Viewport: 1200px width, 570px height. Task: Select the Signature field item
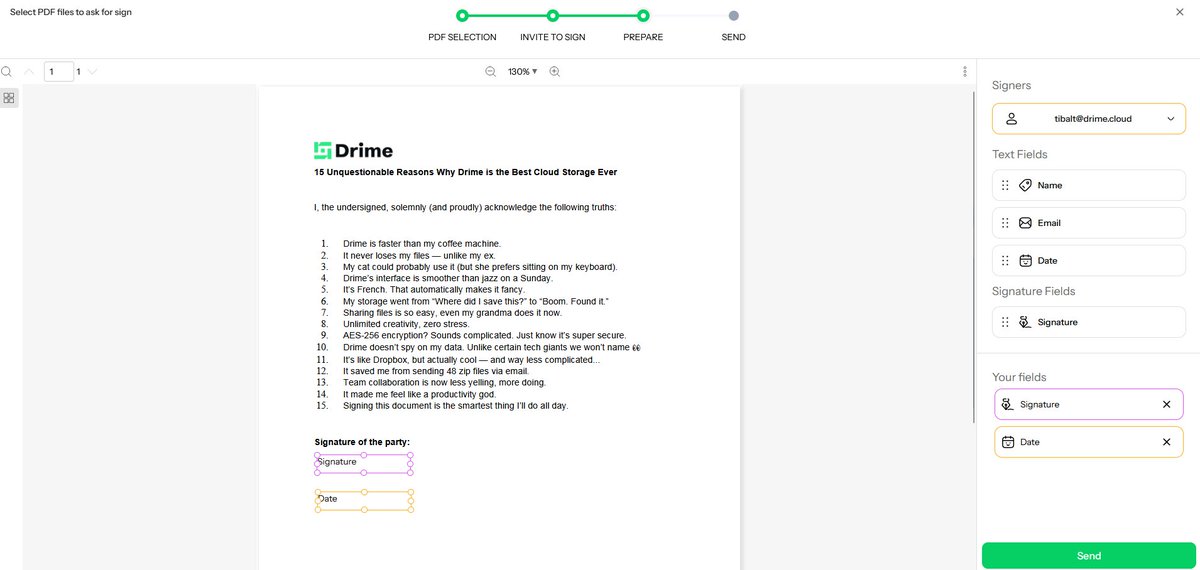coord(1089,322)
